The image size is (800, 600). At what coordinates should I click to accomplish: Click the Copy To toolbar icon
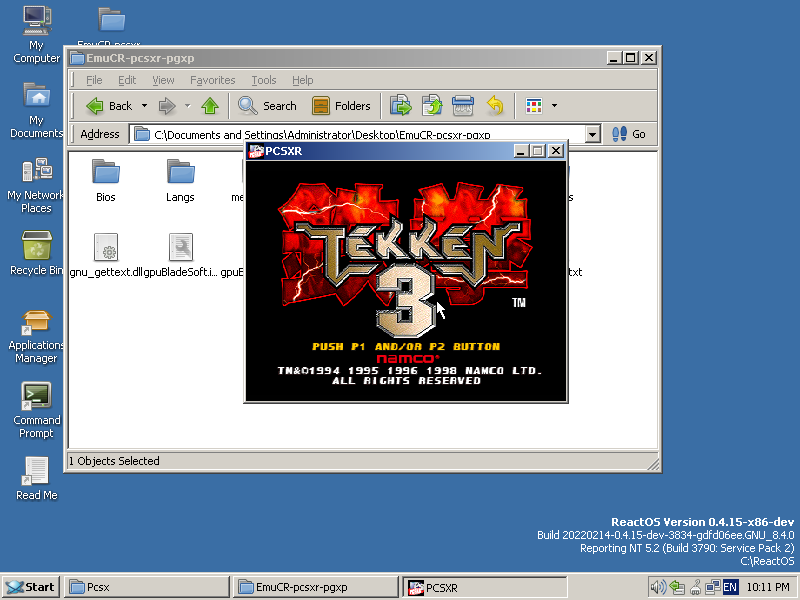click(432, 106)
